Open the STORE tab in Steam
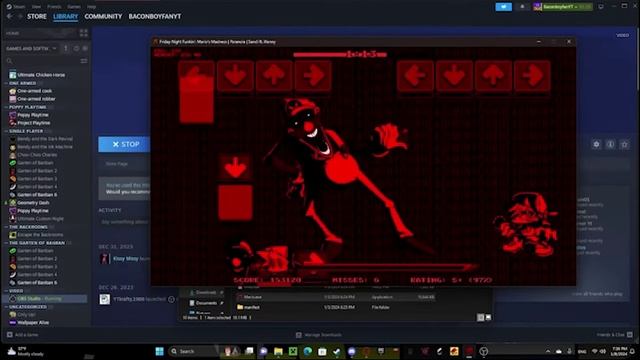The width and height of the screenshot is (640, 360). tap(37, 16)
